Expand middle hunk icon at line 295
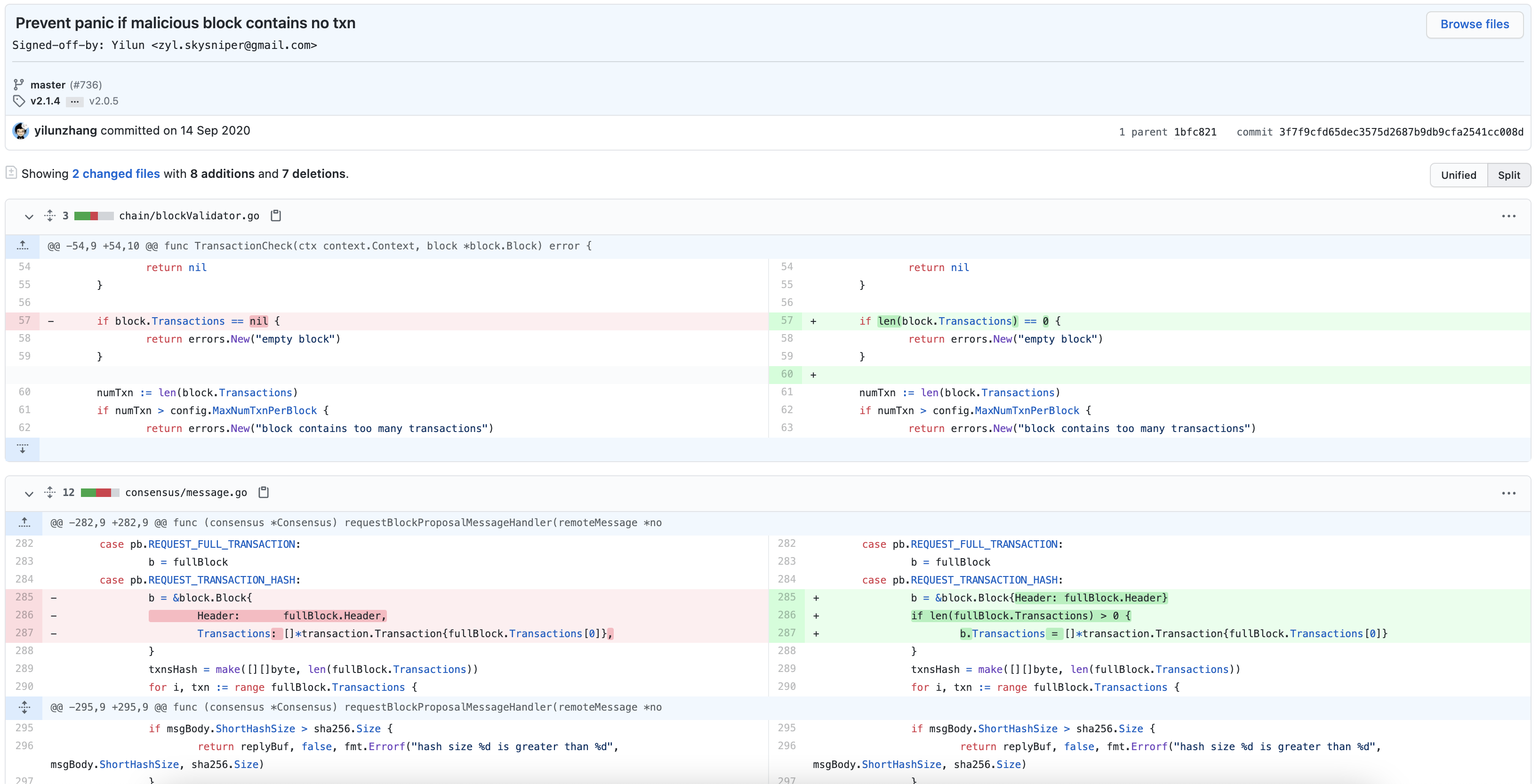The width and height of the screenshot is (1540, 784). (x=24, y=707)
